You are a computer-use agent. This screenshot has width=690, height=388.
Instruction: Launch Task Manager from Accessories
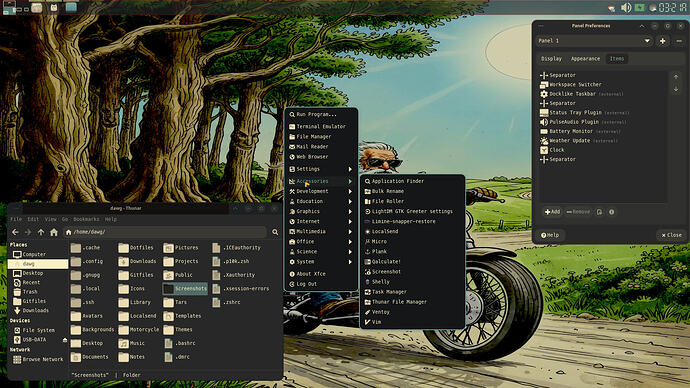pos(412,292)
